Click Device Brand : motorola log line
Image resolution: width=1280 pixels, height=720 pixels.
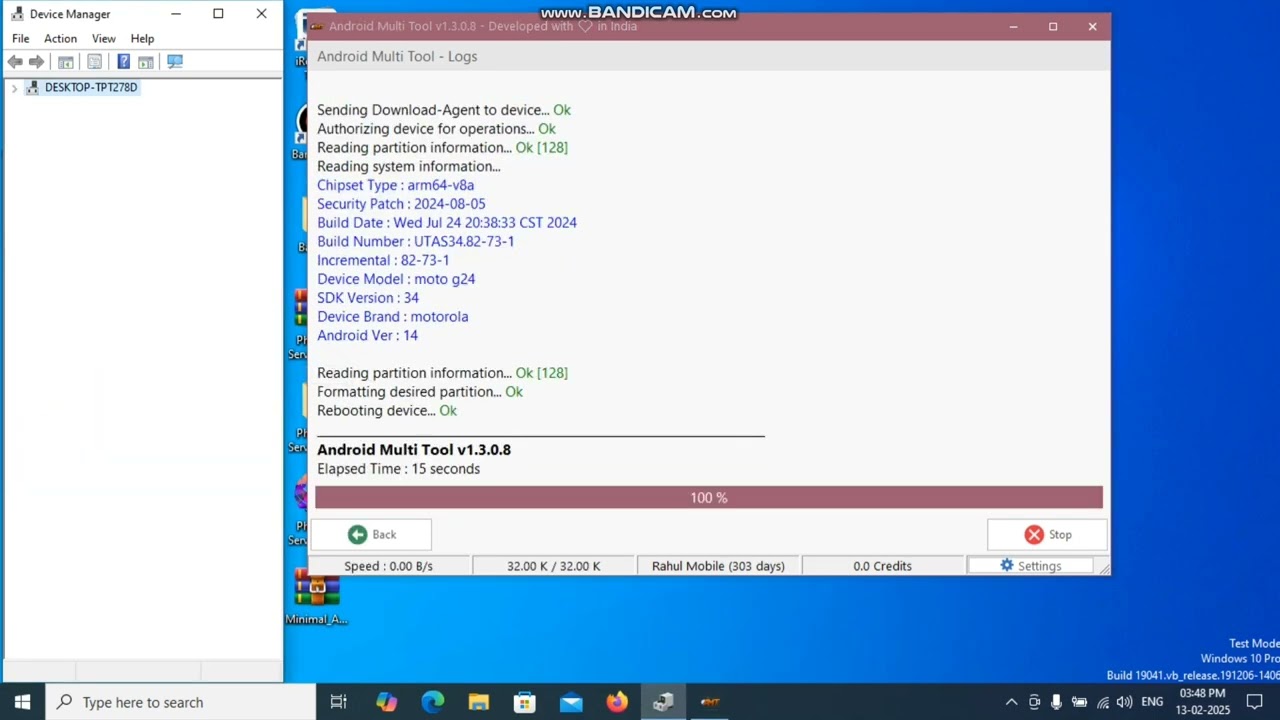392,317
